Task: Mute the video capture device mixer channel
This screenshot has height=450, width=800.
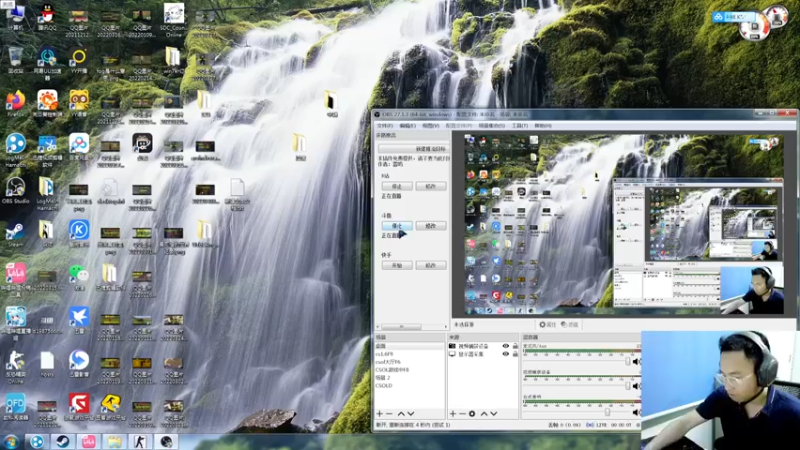Action: pyautogui.click(x=636, y=386)
